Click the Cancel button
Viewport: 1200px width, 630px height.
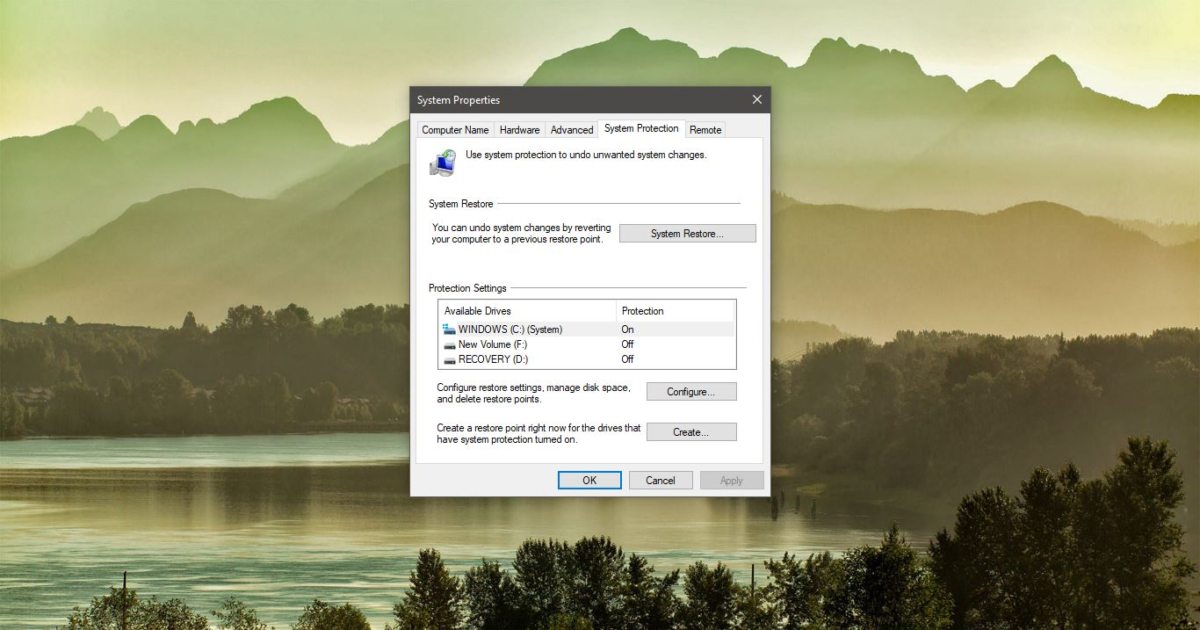pyautogui.click(x=660, y=480)
